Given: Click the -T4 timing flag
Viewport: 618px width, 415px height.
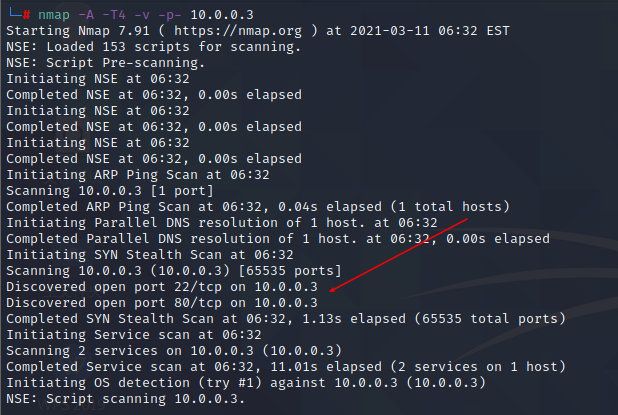Looking at the screenshot, I should [114, 15].
